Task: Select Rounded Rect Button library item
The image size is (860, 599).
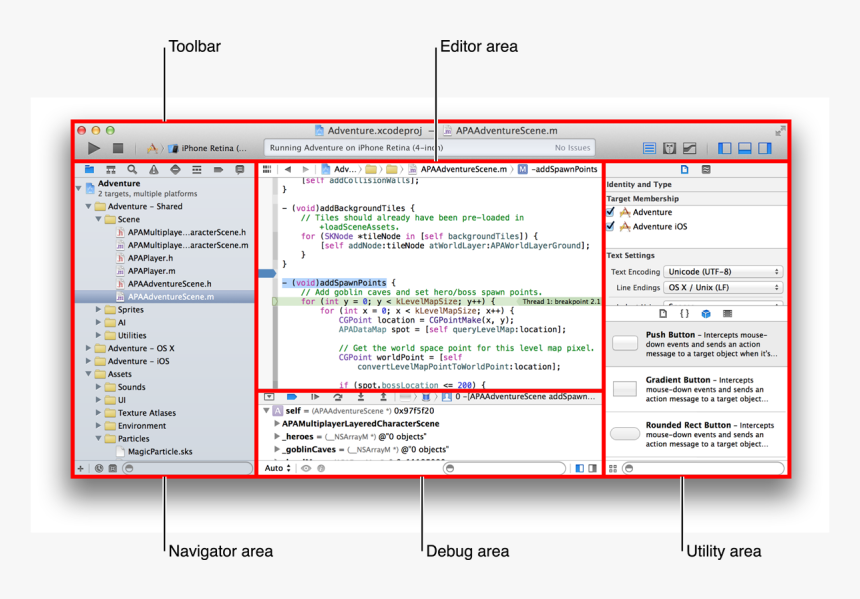Action: pos(695,434)
